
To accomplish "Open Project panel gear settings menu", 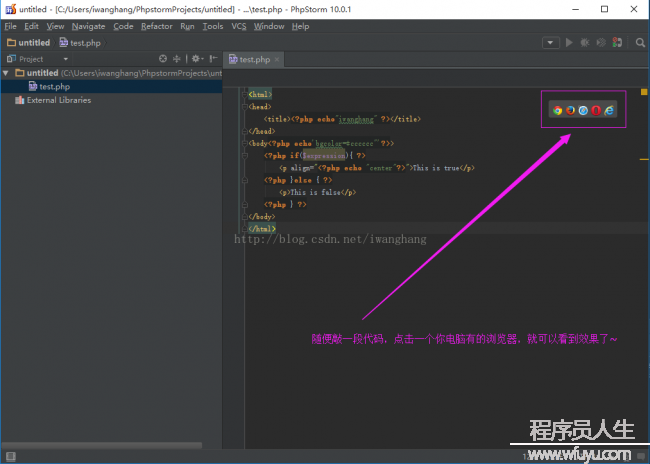I will pos(197,59).
